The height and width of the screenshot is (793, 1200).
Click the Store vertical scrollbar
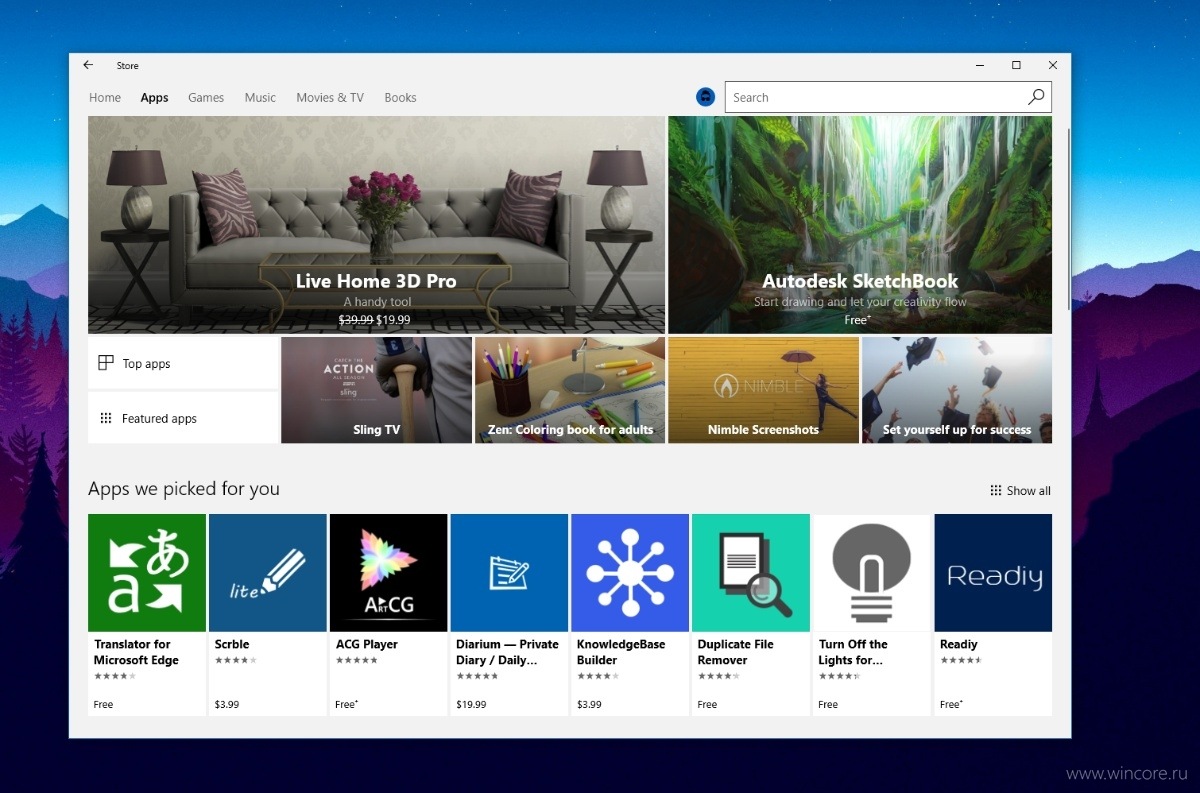pyautogui.click(x=1067, y=220)
